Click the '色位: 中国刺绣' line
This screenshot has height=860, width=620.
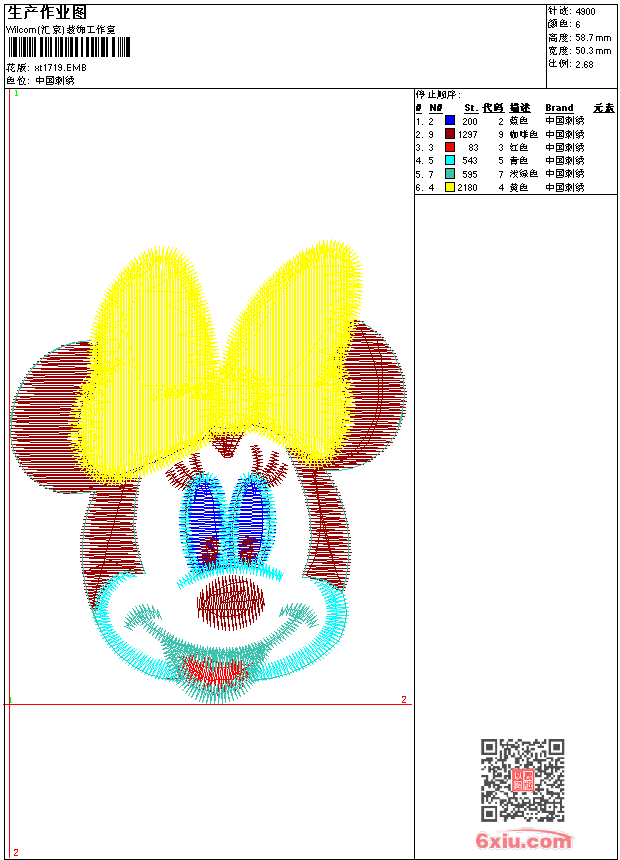point(40,81)
